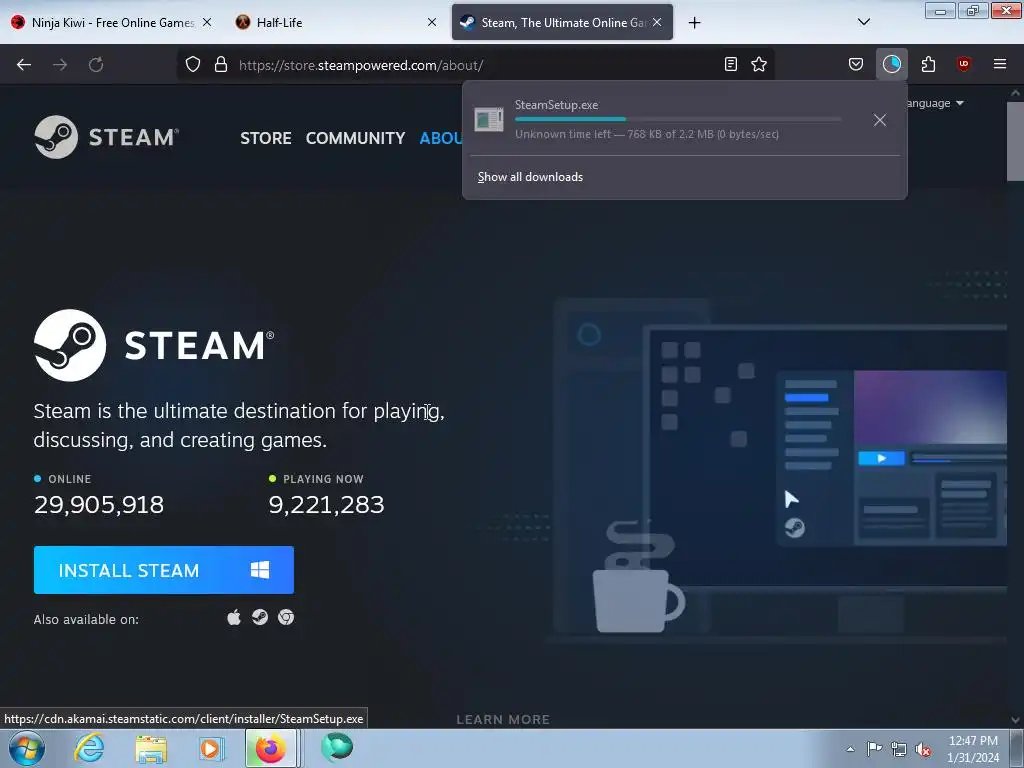Click the download progress bar

tap(678, 120)
